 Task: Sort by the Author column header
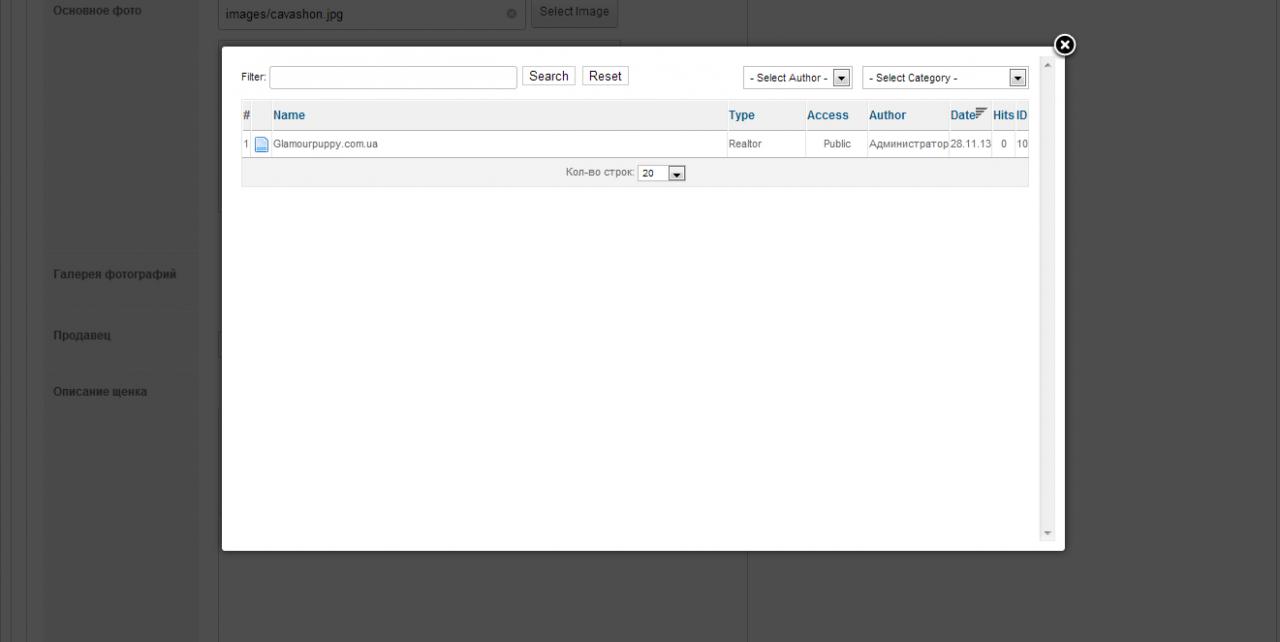coord(887,115)
